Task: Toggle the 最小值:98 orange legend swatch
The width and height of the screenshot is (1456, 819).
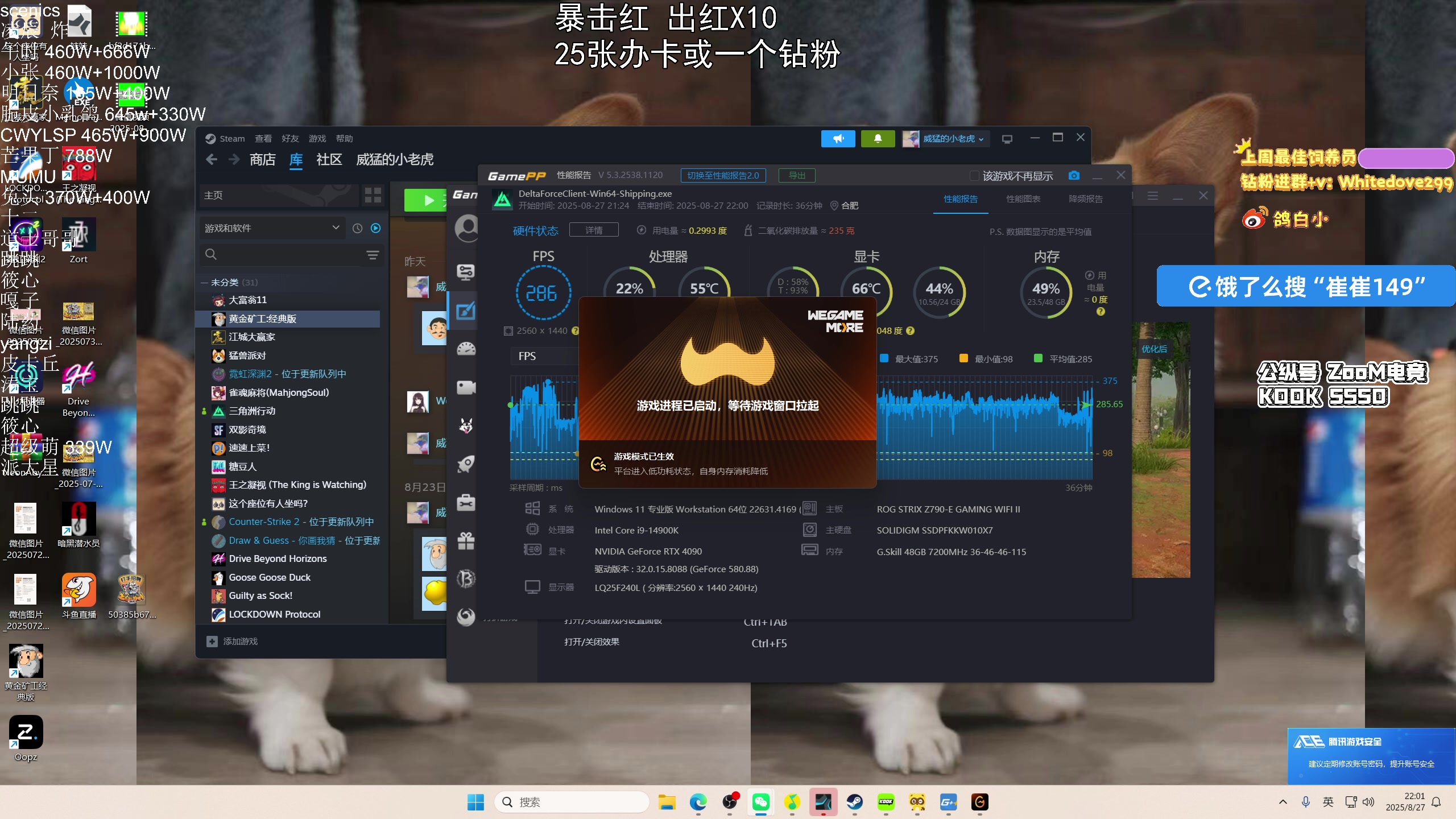Action: click(963, 358)
